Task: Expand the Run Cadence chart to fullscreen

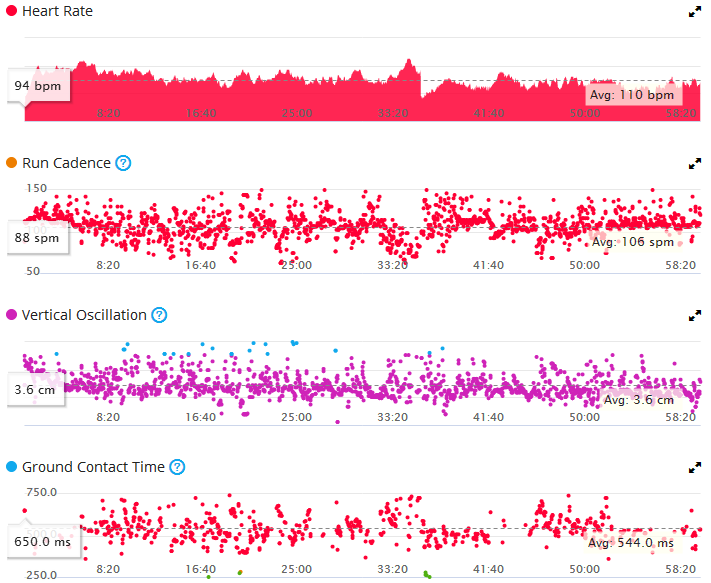Action: click(694, 164)
